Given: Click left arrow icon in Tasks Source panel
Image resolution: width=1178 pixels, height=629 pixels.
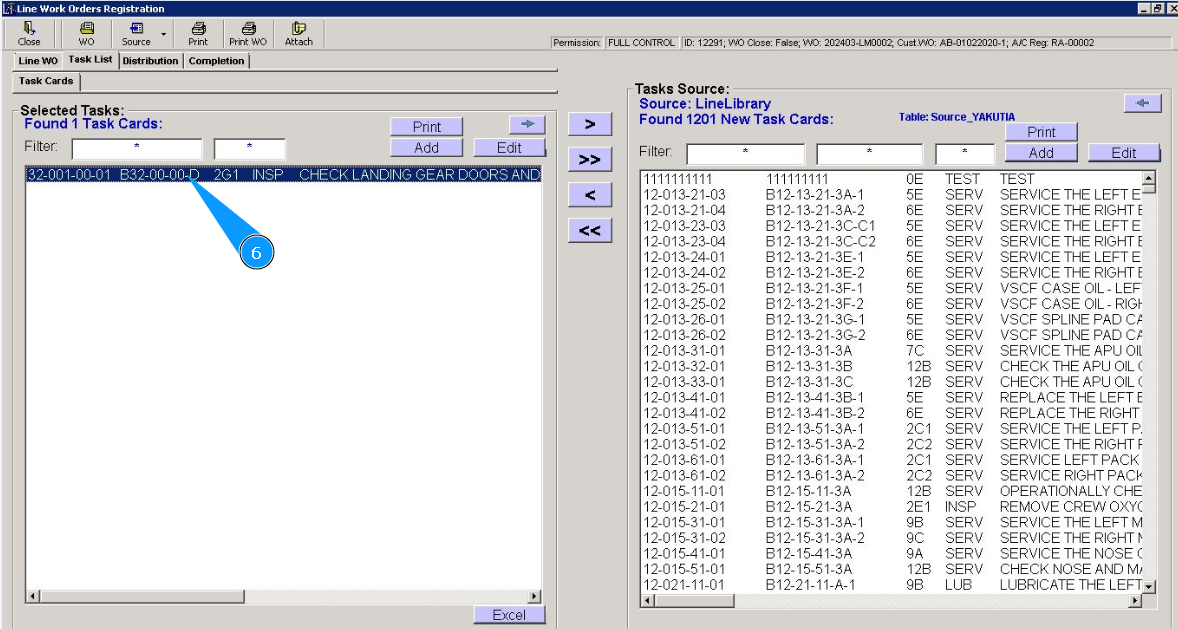Looking at the screenshot, I should pos(1143,103).
